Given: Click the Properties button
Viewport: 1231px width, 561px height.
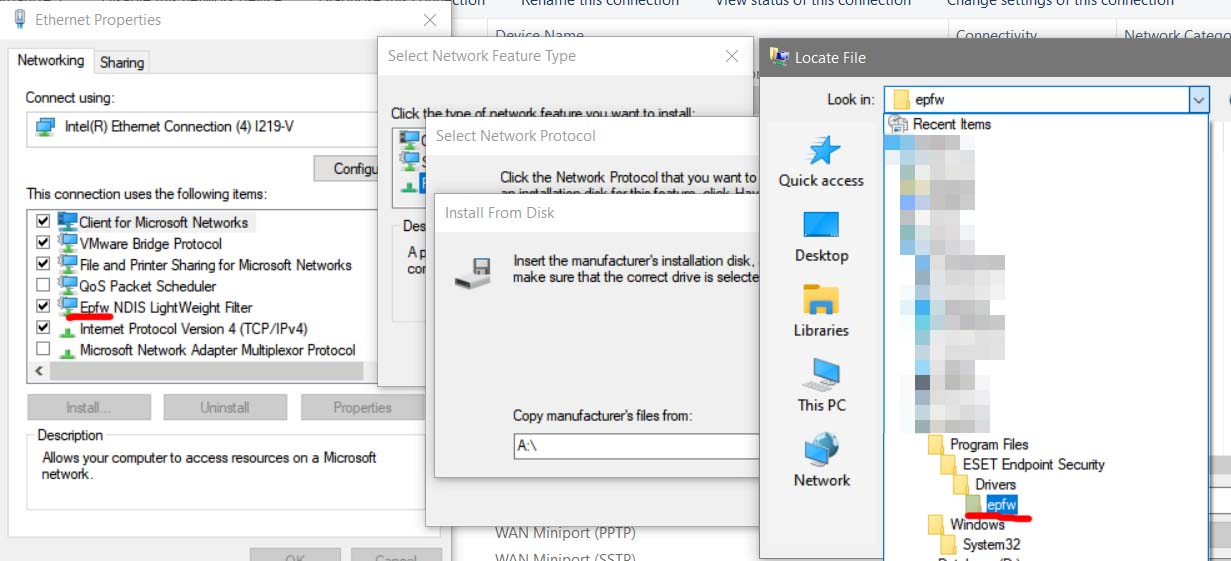Looking at the screenshot, I should (x=362, y=407).
